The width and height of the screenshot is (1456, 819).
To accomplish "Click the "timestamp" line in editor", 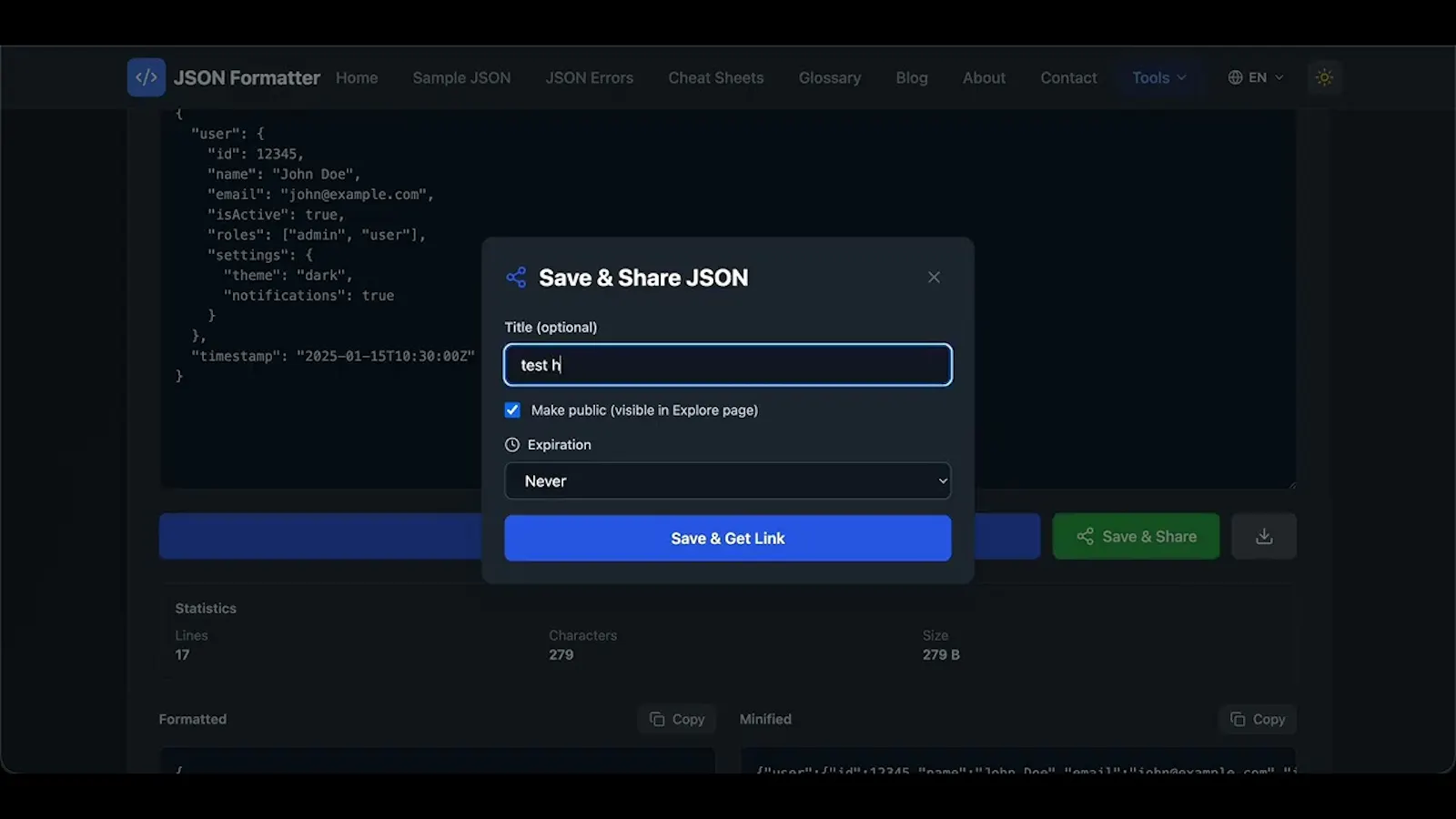I will [x=333, y=356].
